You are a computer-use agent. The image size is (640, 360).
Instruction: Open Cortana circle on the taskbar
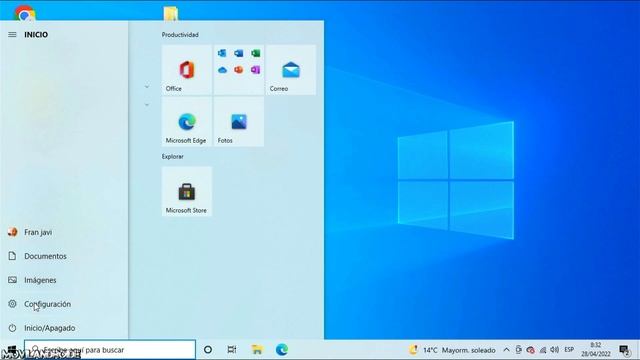tap(208, 350)
